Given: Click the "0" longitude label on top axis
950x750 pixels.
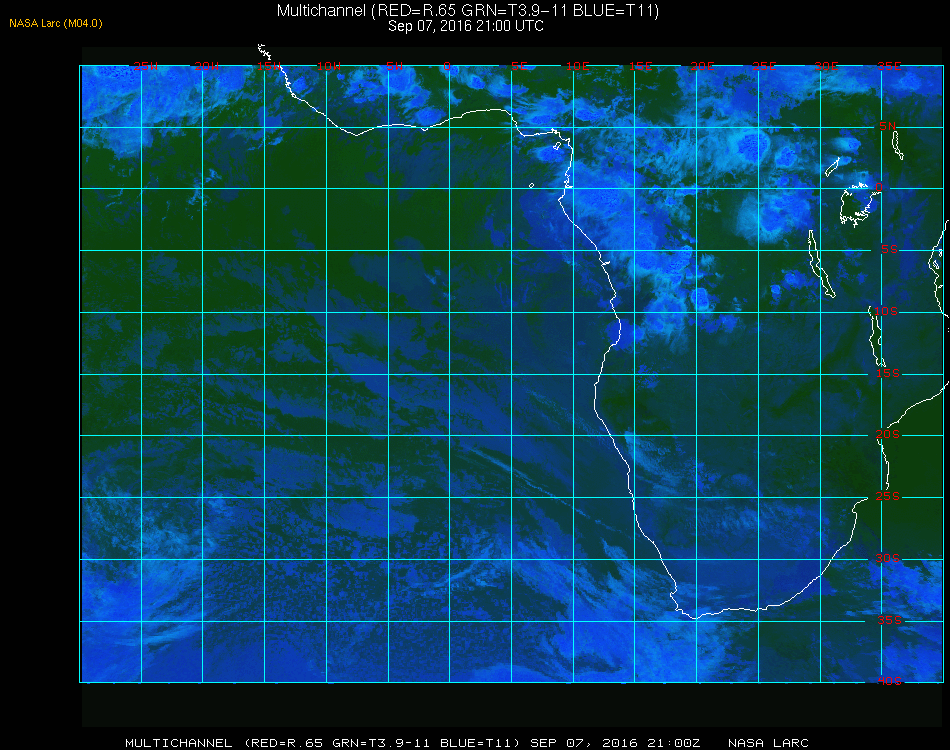Looking at the screenshot, I should coord(447,66).
